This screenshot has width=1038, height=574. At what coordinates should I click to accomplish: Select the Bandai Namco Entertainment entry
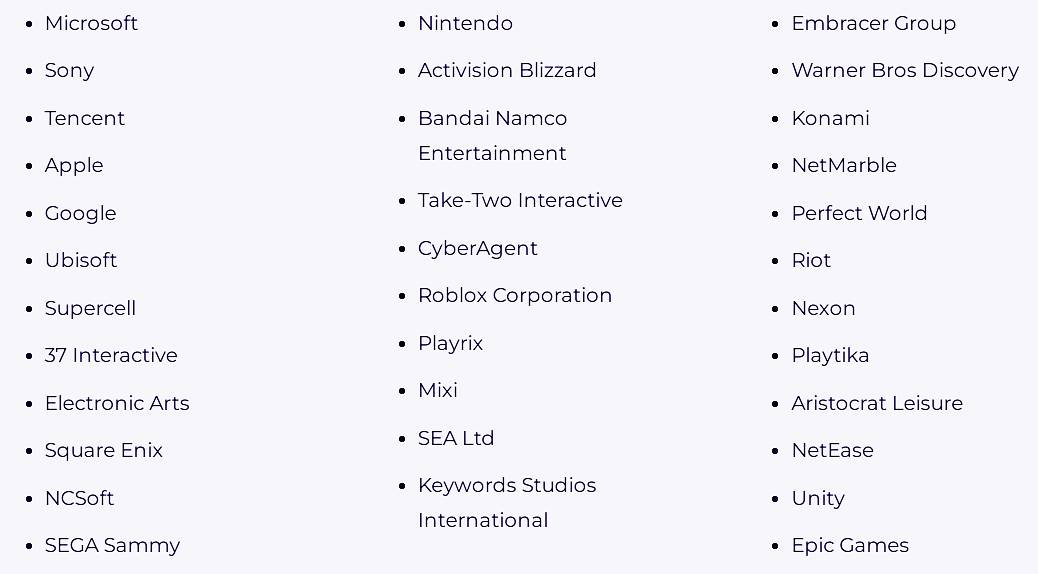click(x=493, y=136)
